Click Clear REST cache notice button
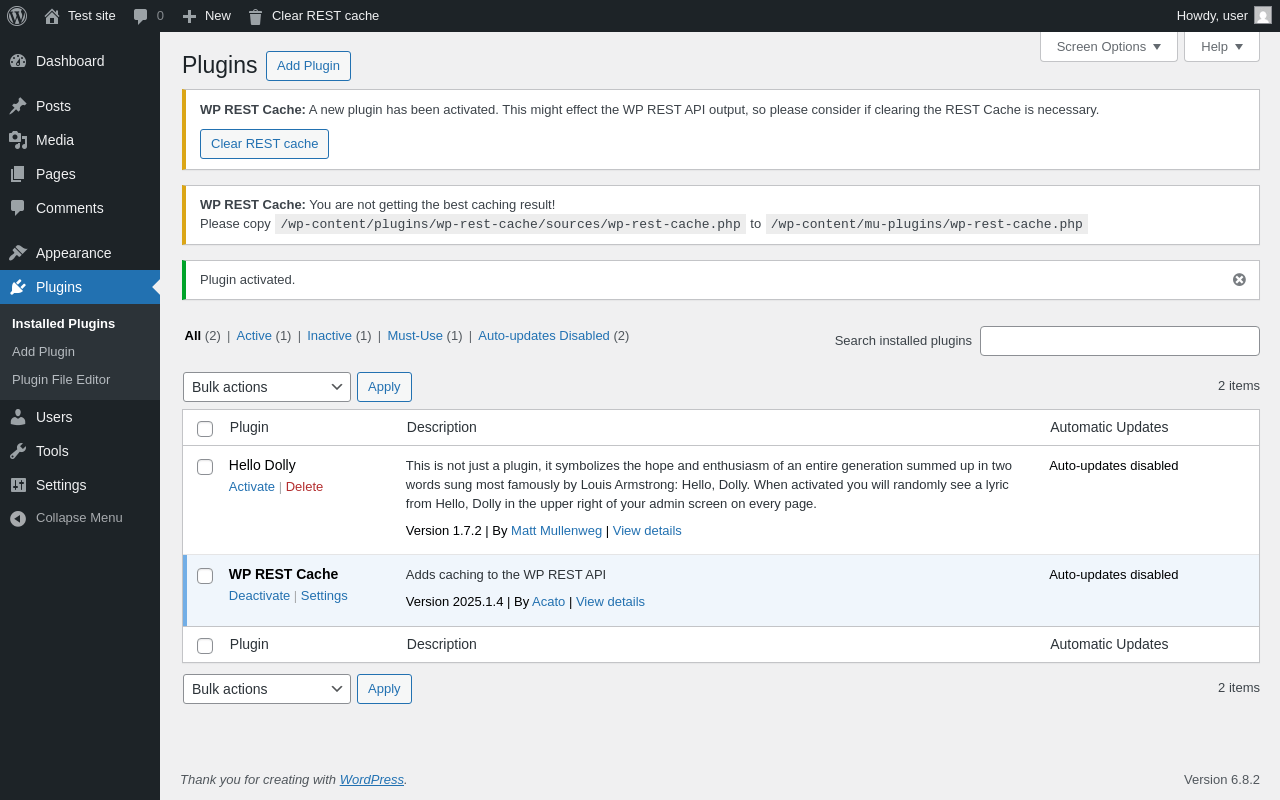Viewport: 1280px width, 800px height. point(264,144)
